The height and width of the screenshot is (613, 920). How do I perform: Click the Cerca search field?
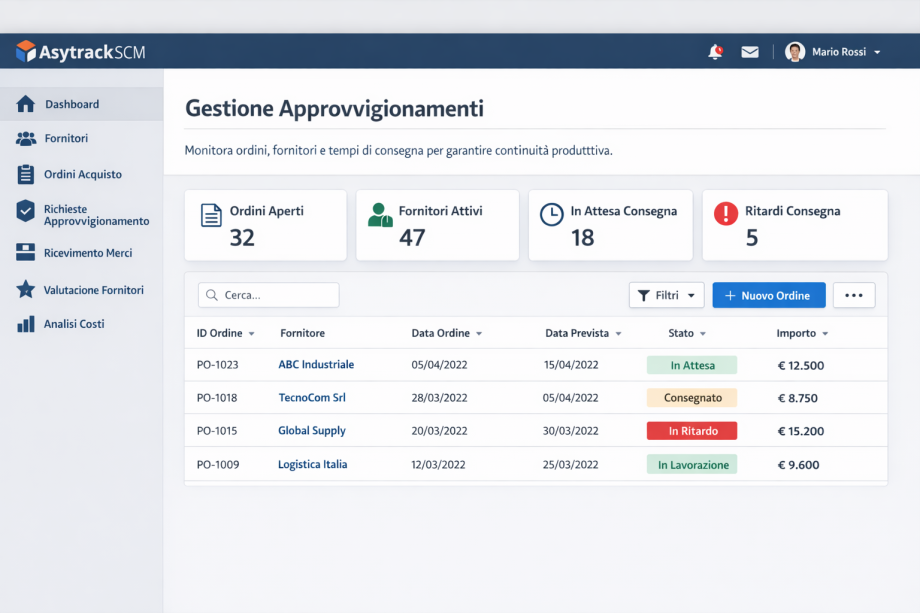[x=269, y=295]
